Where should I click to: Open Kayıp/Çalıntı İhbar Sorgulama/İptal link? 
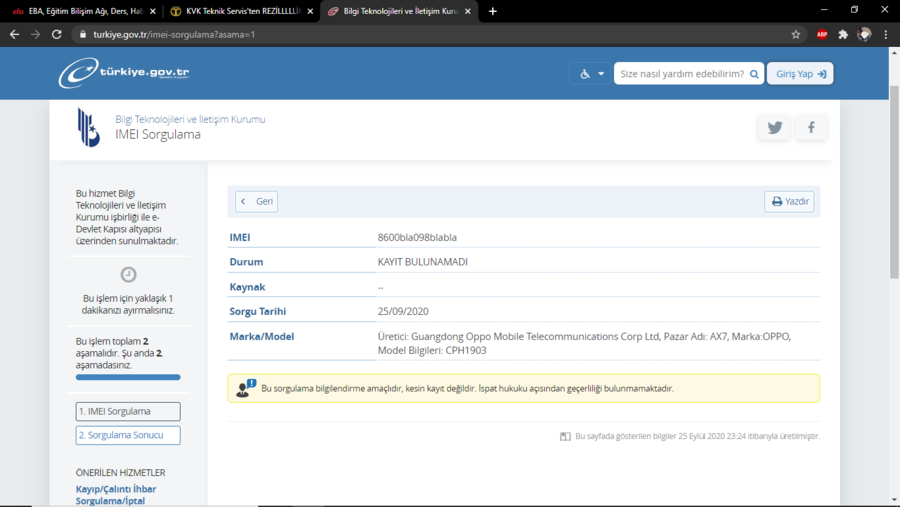click(x=116, y=494)
